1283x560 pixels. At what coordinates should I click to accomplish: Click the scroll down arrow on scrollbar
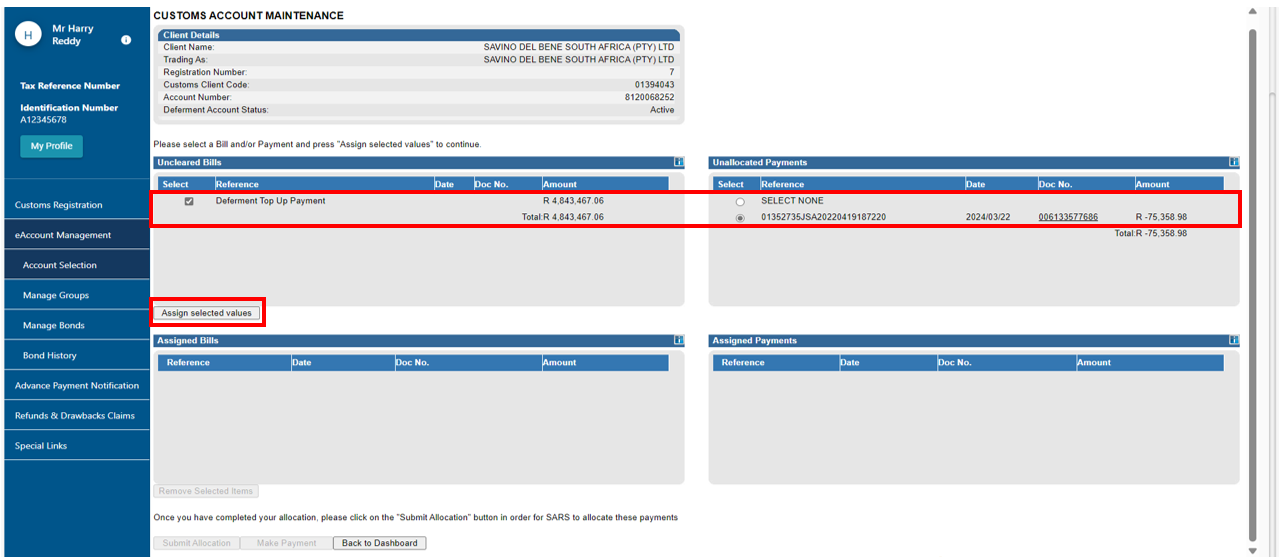pyautogui.click(x=1253, y=550)
